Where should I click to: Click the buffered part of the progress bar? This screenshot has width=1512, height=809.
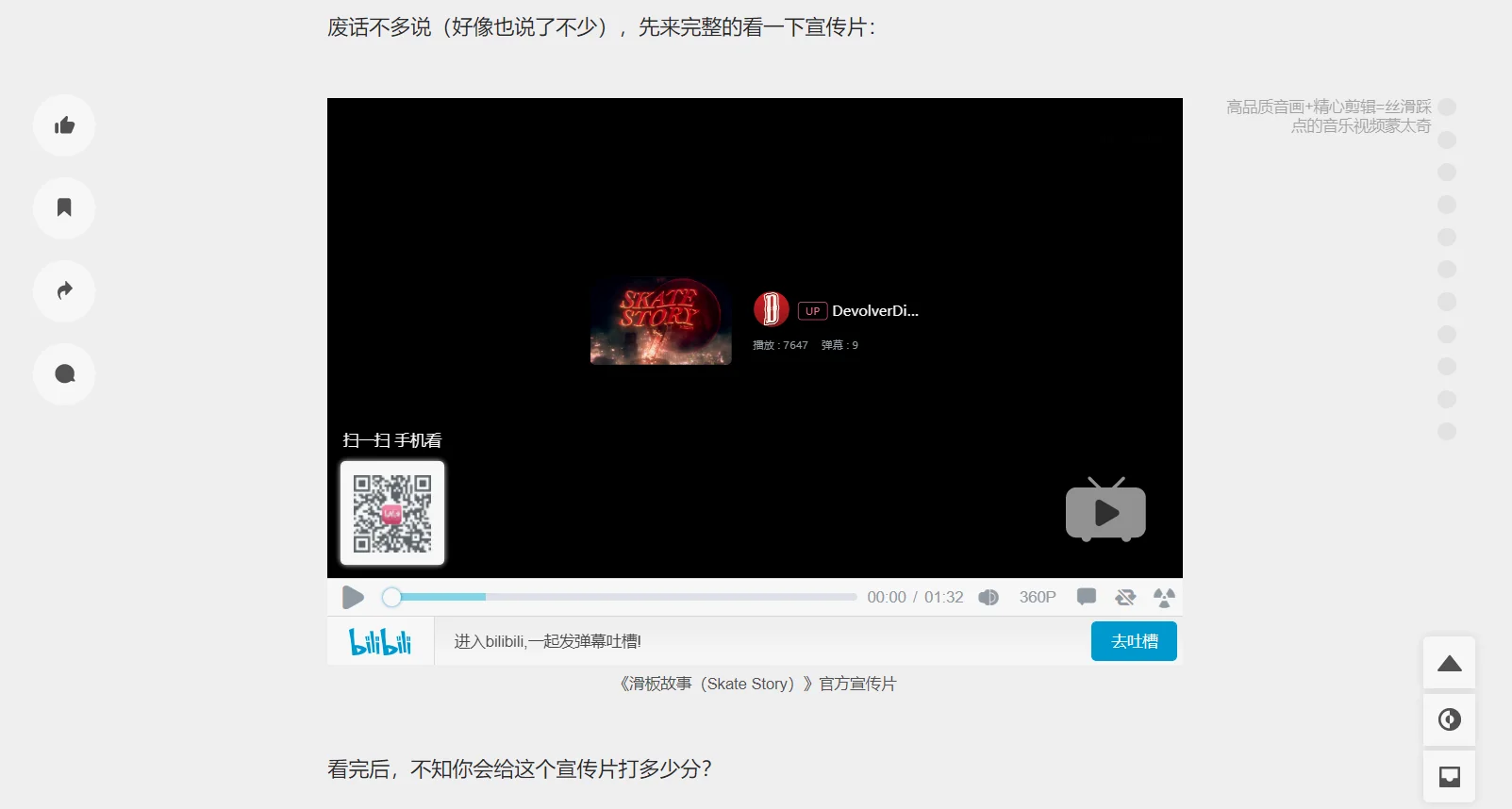443,597
